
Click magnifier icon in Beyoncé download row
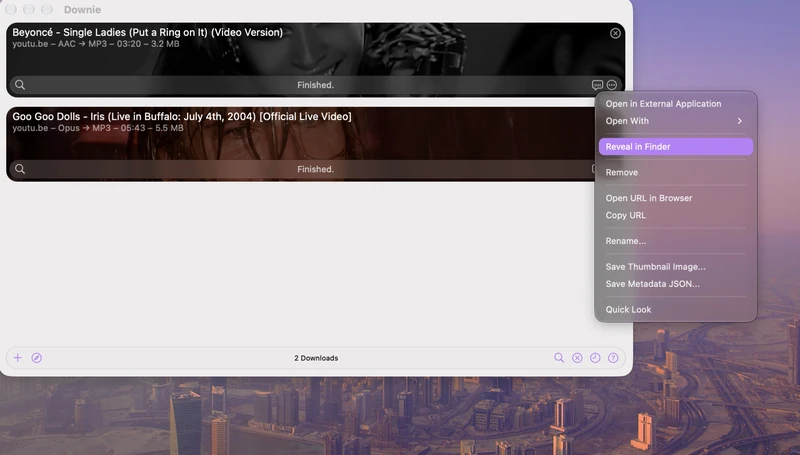(x=20, y=85)
